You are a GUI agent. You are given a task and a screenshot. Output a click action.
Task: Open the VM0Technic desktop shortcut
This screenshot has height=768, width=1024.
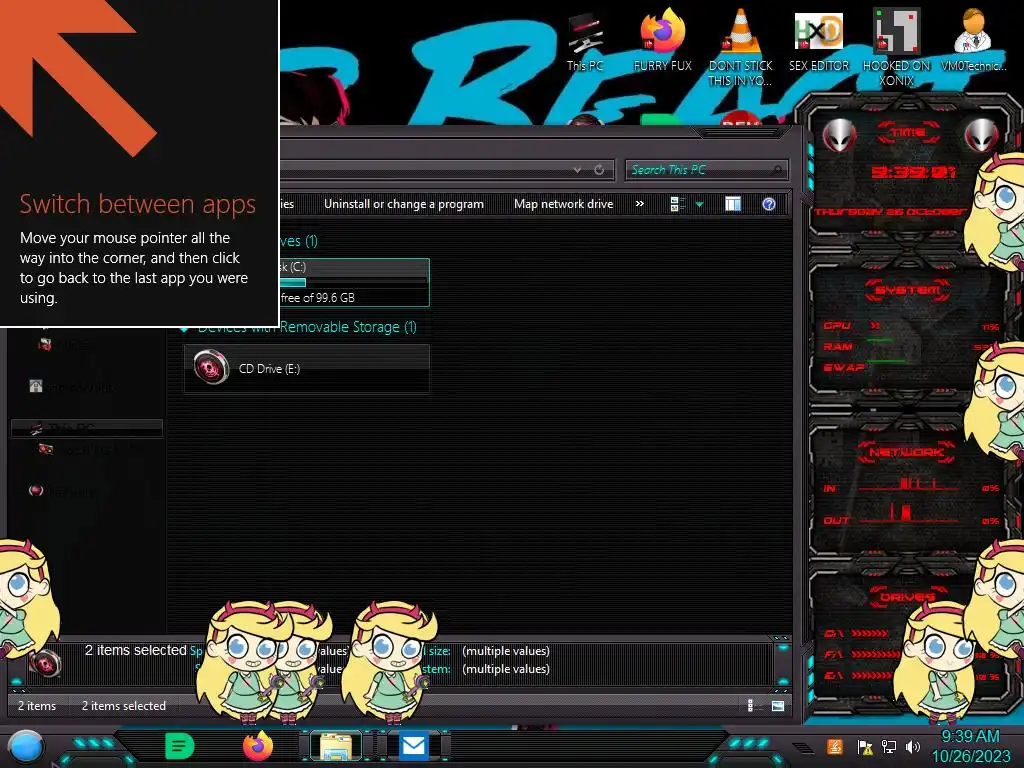(x=973, y=40)
